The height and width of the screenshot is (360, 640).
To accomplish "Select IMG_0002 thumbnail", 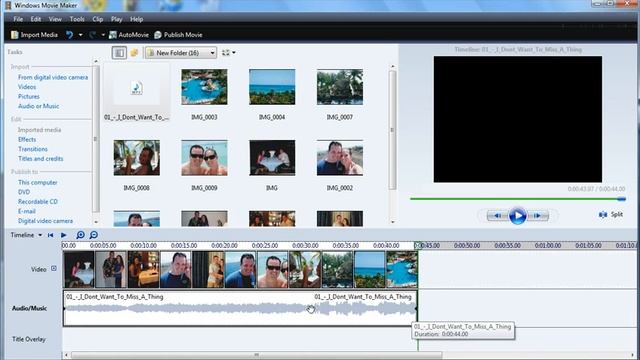I will (x=340, y=158).
